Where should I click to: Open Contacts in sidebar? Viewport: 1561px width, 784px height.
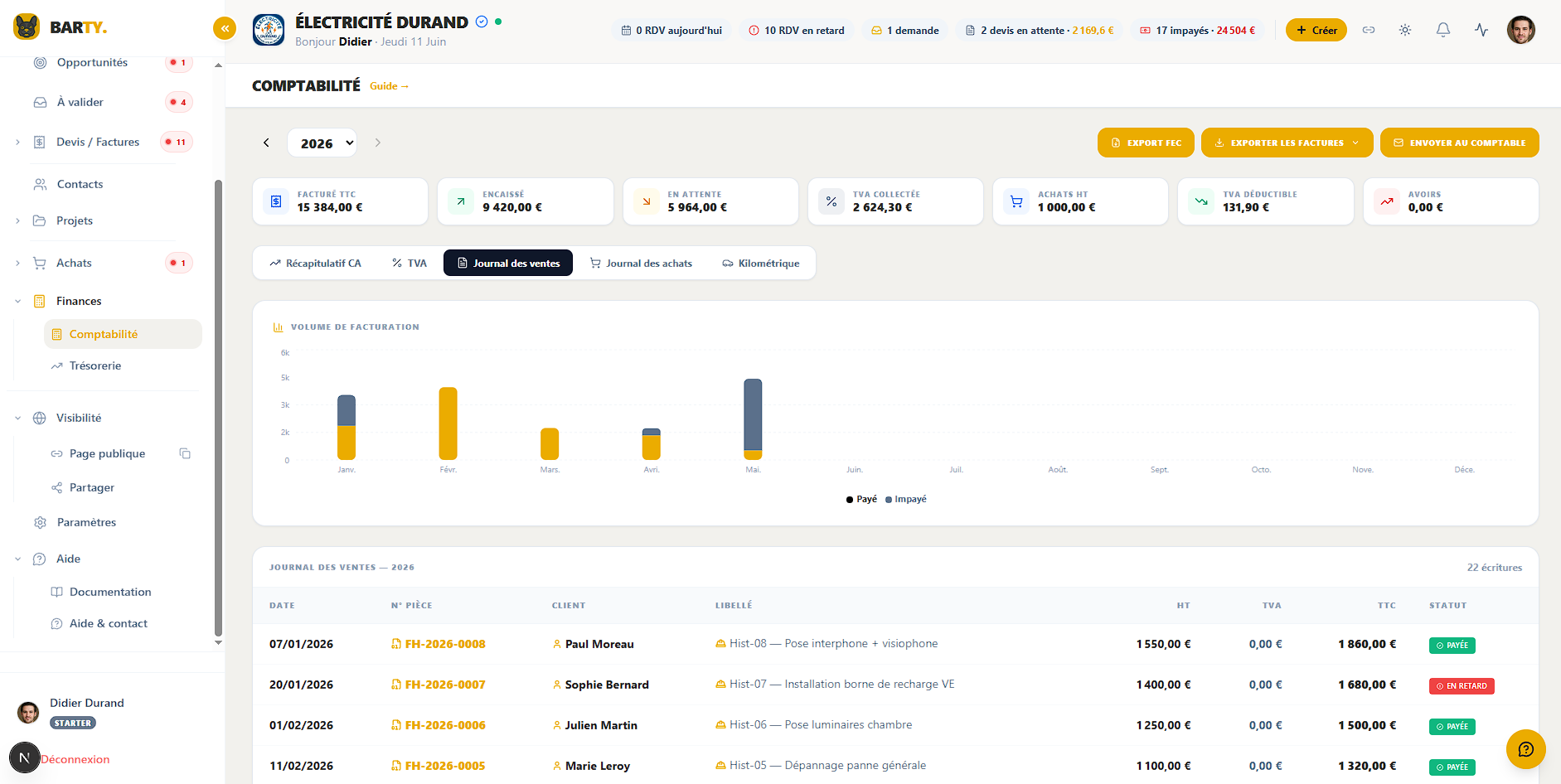pos(80,184)
